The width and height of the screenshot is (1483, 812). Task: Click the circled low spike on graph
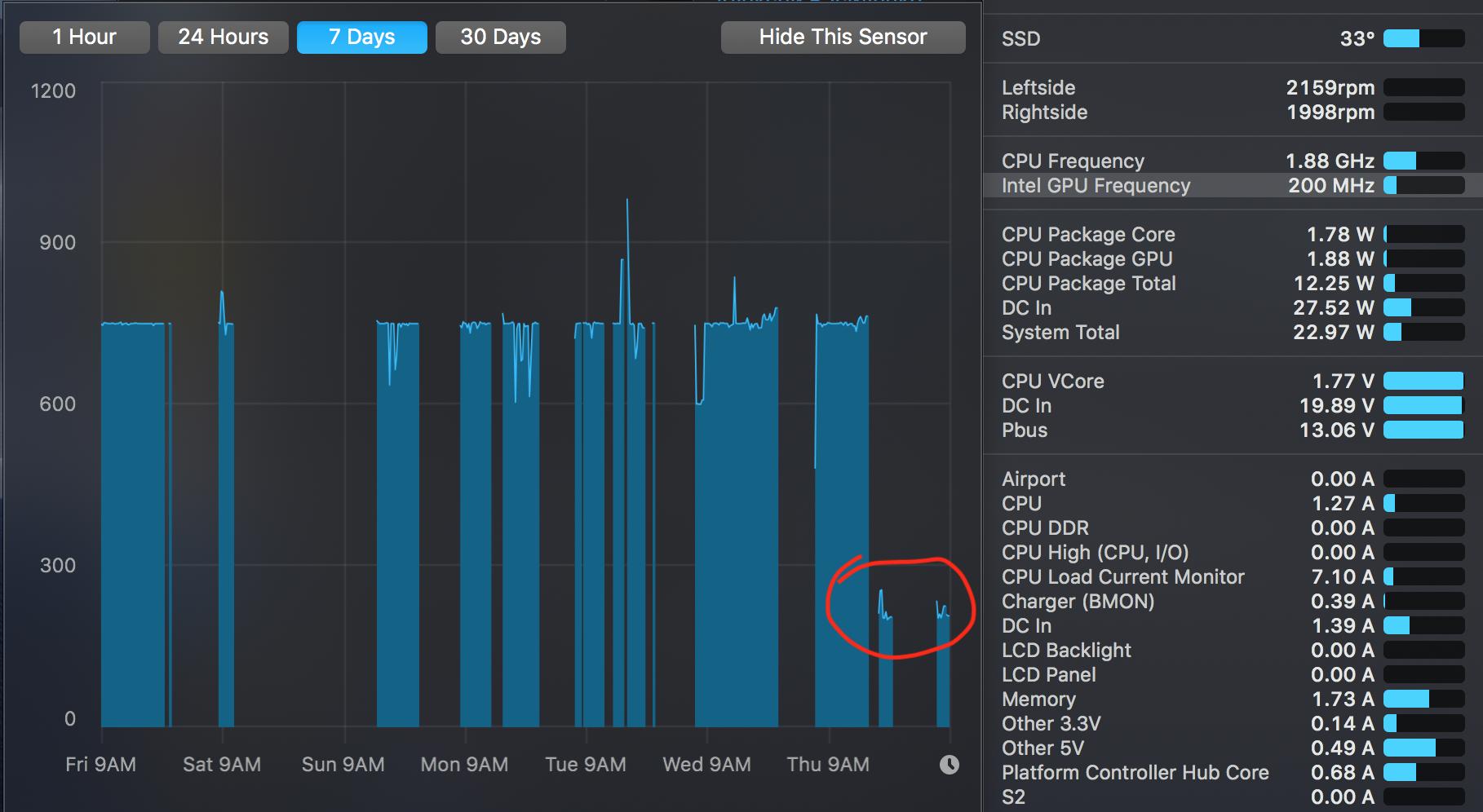901,607
